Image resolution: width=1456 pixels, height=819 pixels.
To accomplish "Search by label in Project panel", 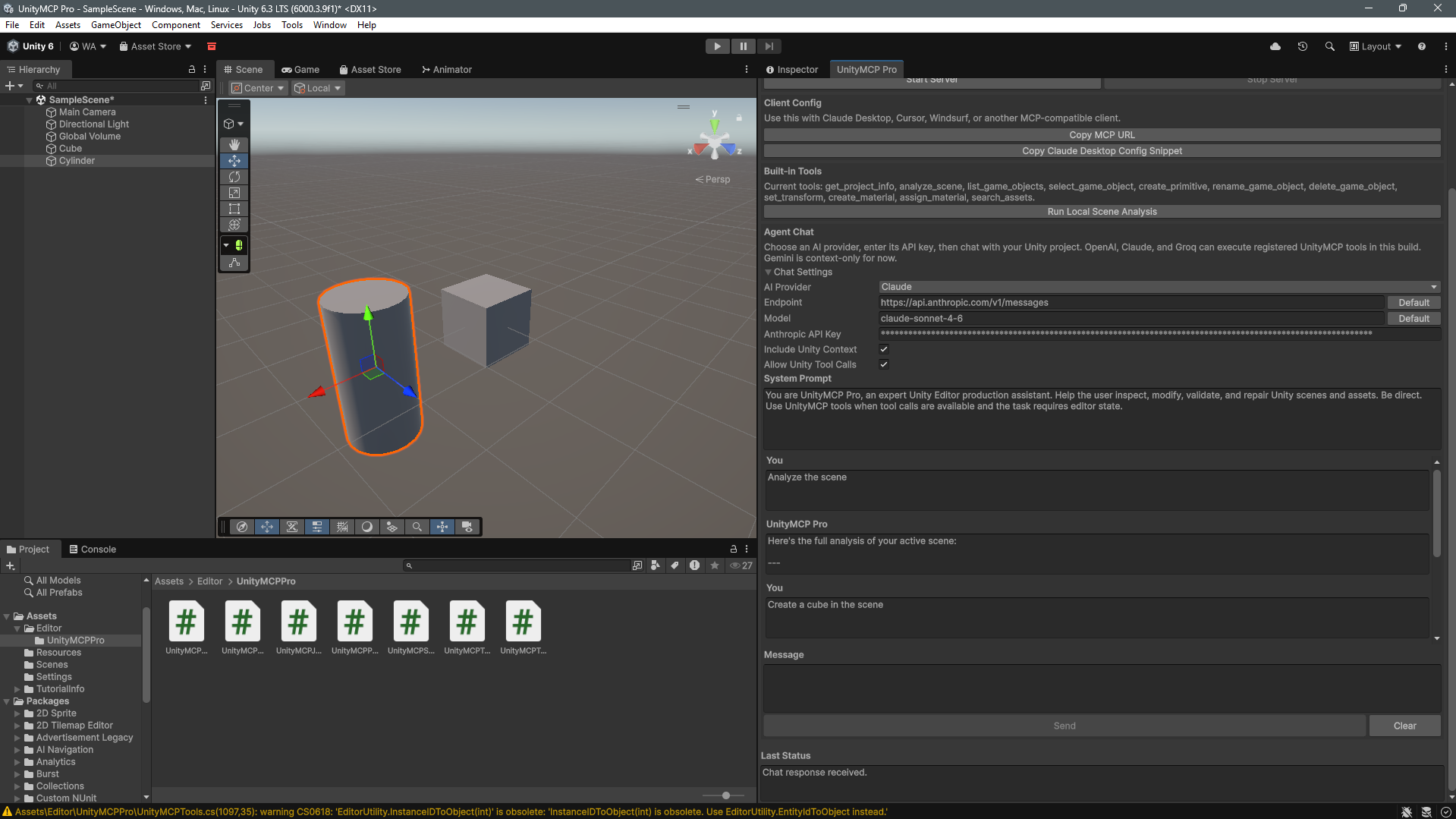I will 675,565.
